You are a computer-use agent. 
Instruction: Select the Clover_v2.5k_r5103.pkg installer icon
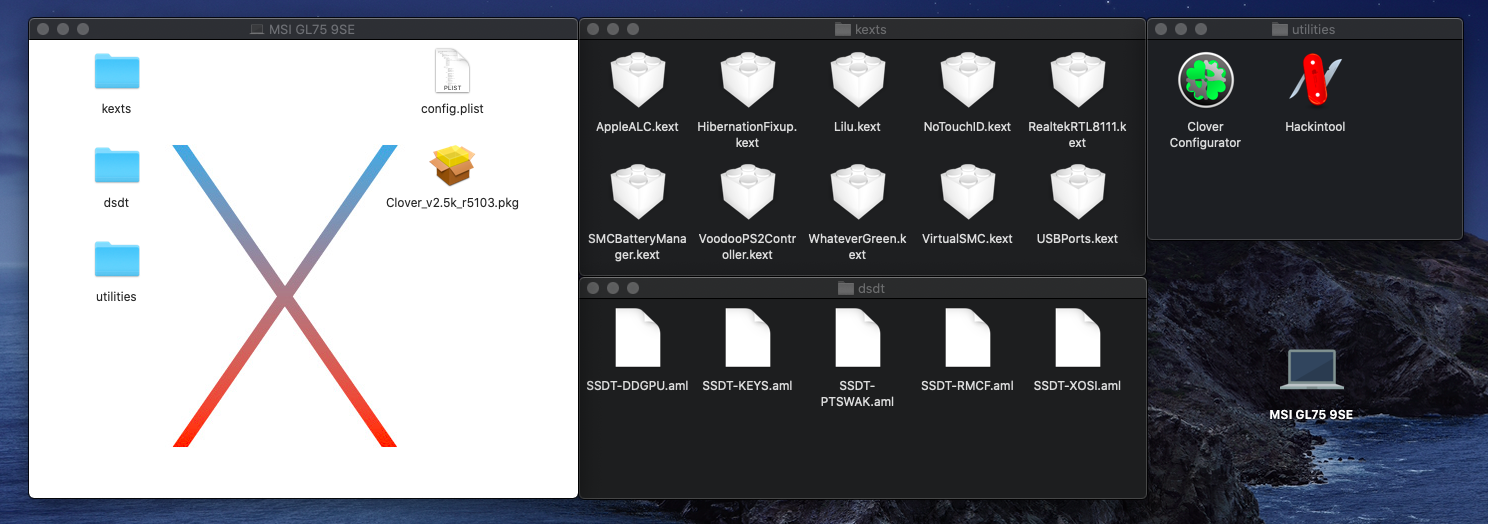tap(452, 165)
